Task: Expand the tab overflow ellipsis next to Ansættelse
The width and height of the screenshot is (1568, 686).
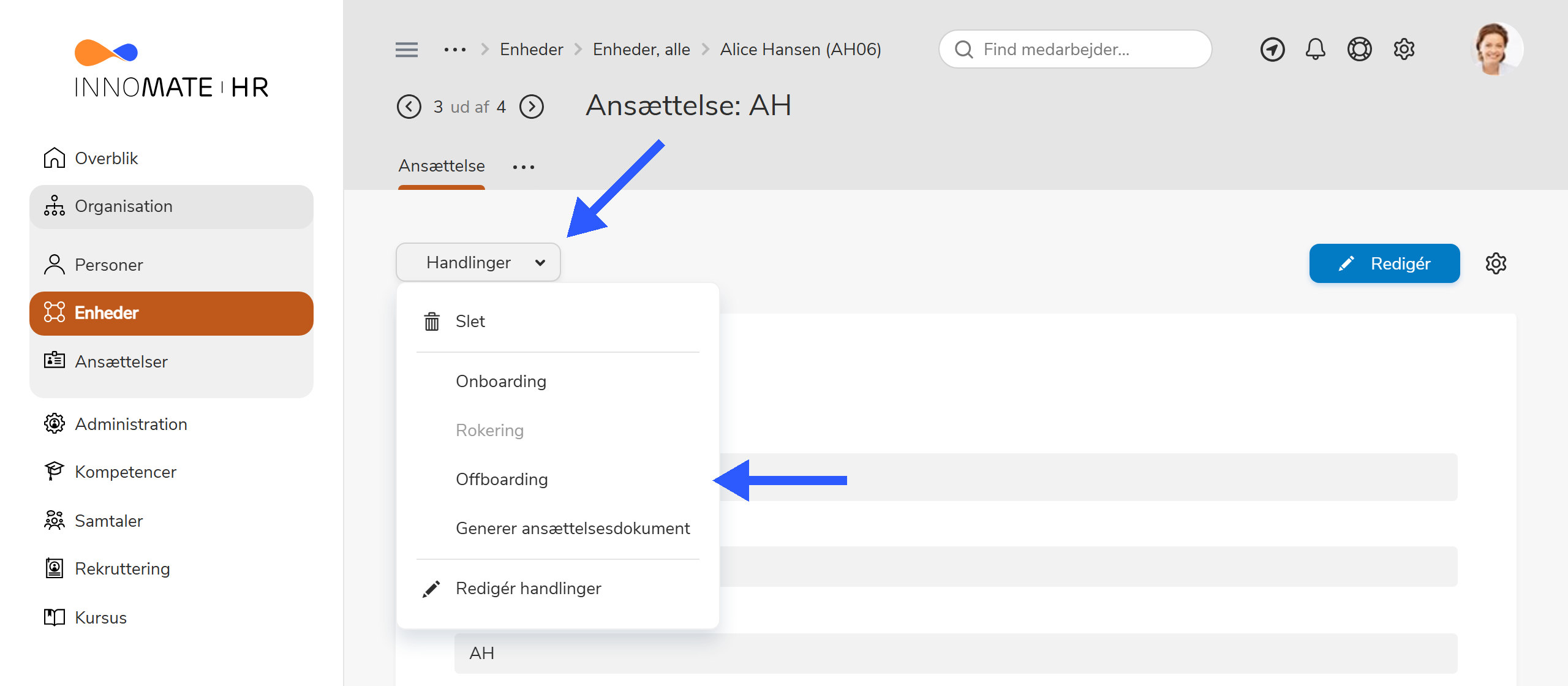Action: pos(524,166)
